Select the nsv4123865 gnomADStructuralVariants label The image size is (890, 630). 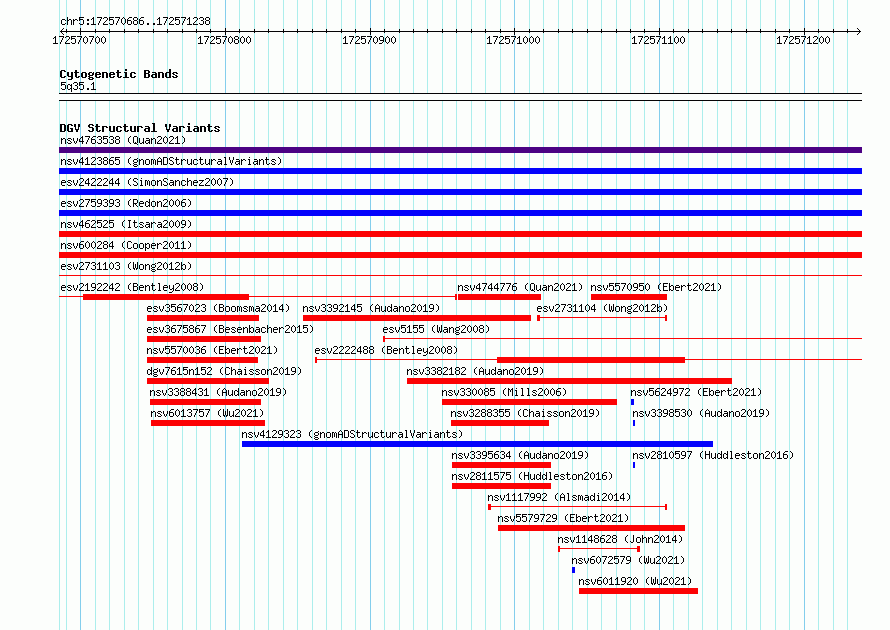point(171,161)
